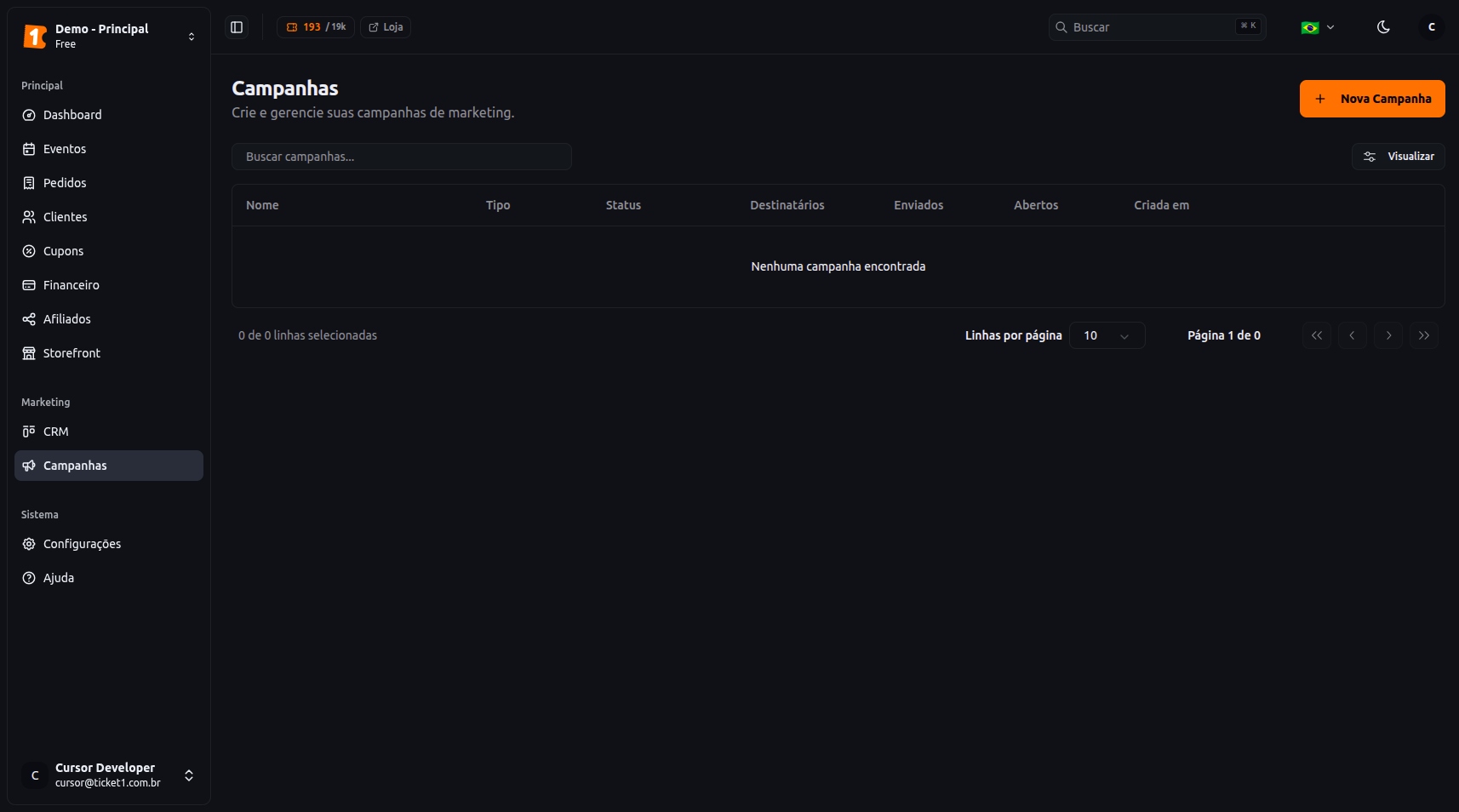Go to the previous page arrow
This screenshot has width=1459, height=812.
[x=1353, y=335]
